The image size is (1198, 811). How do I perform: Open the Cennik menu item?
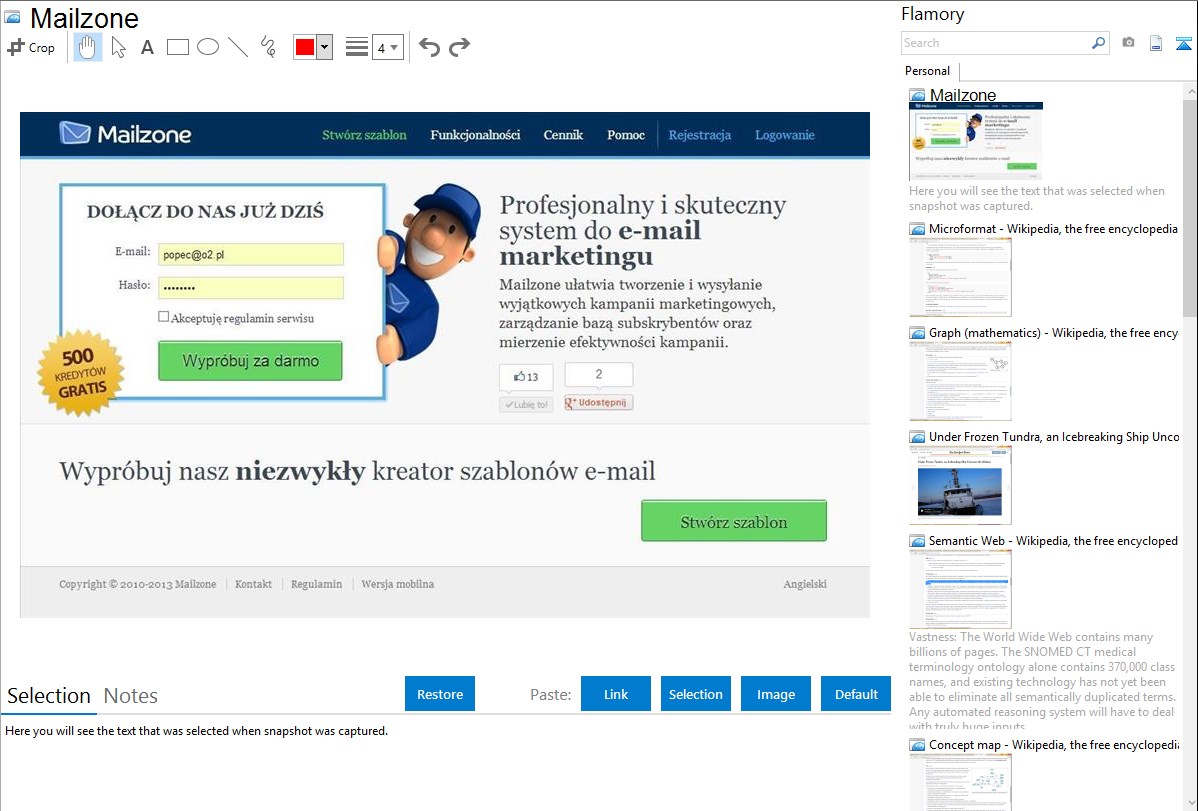click(563, 135)
